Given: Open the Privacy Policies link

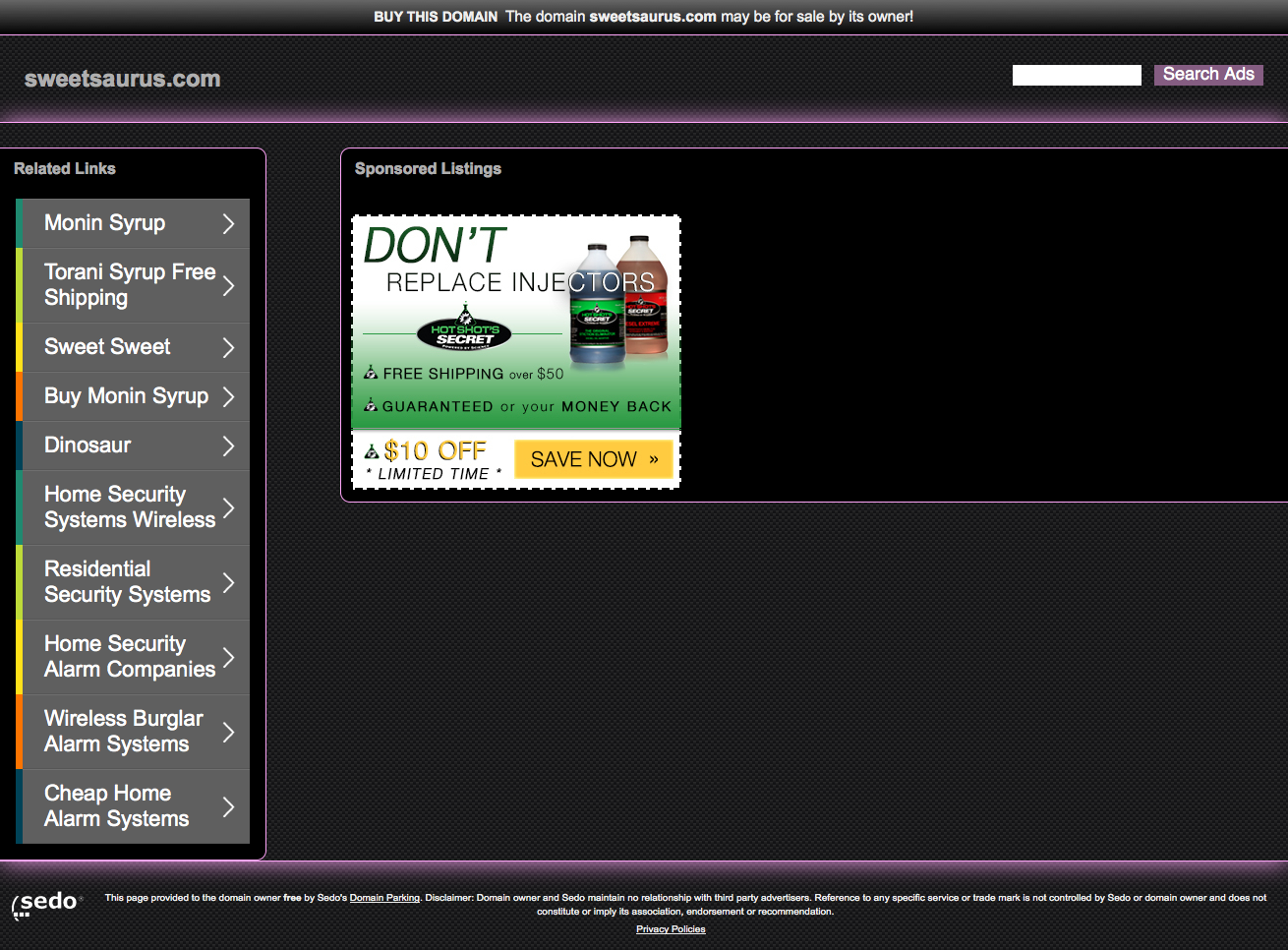Looking at the screenshot, I should pyautogui.click(x=671, y=929).
